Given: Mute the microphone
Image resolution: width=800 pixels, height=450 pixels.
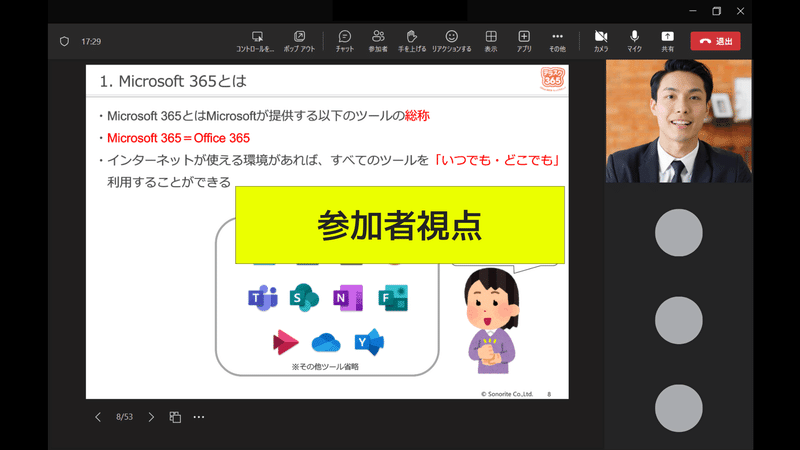Looking at the screenshot, I should 634,41.
